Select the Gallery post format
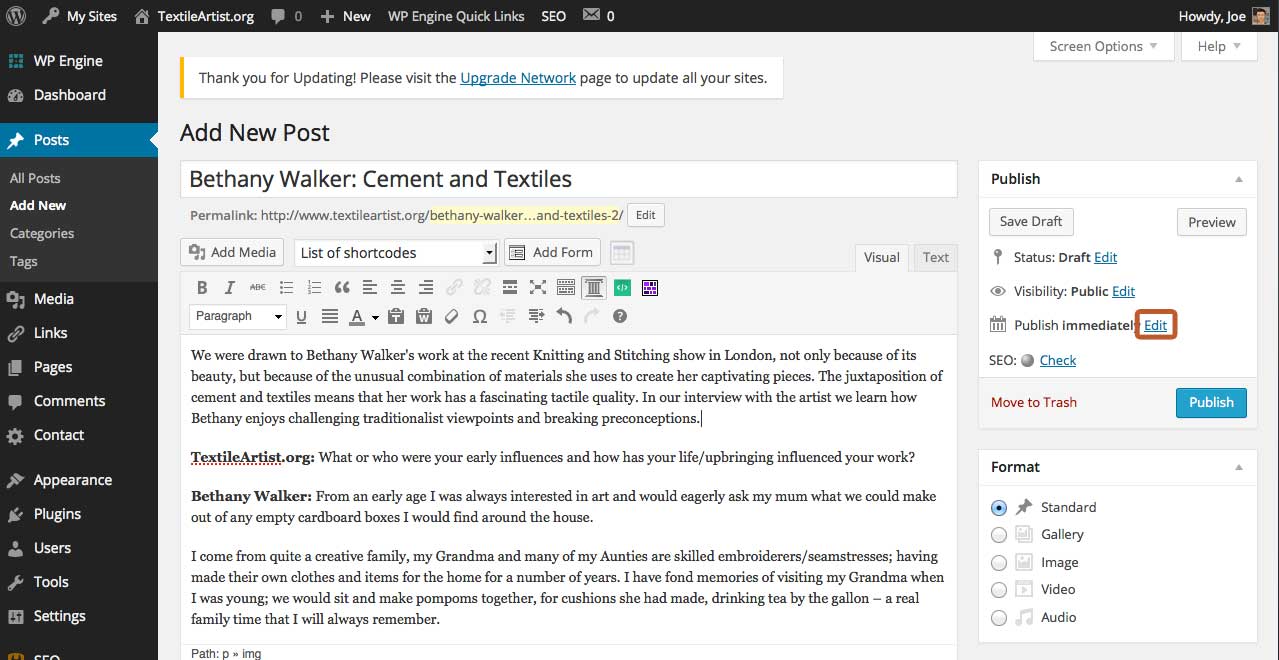The width and height of the screenshot is (1279, 660). coord(999,535)
